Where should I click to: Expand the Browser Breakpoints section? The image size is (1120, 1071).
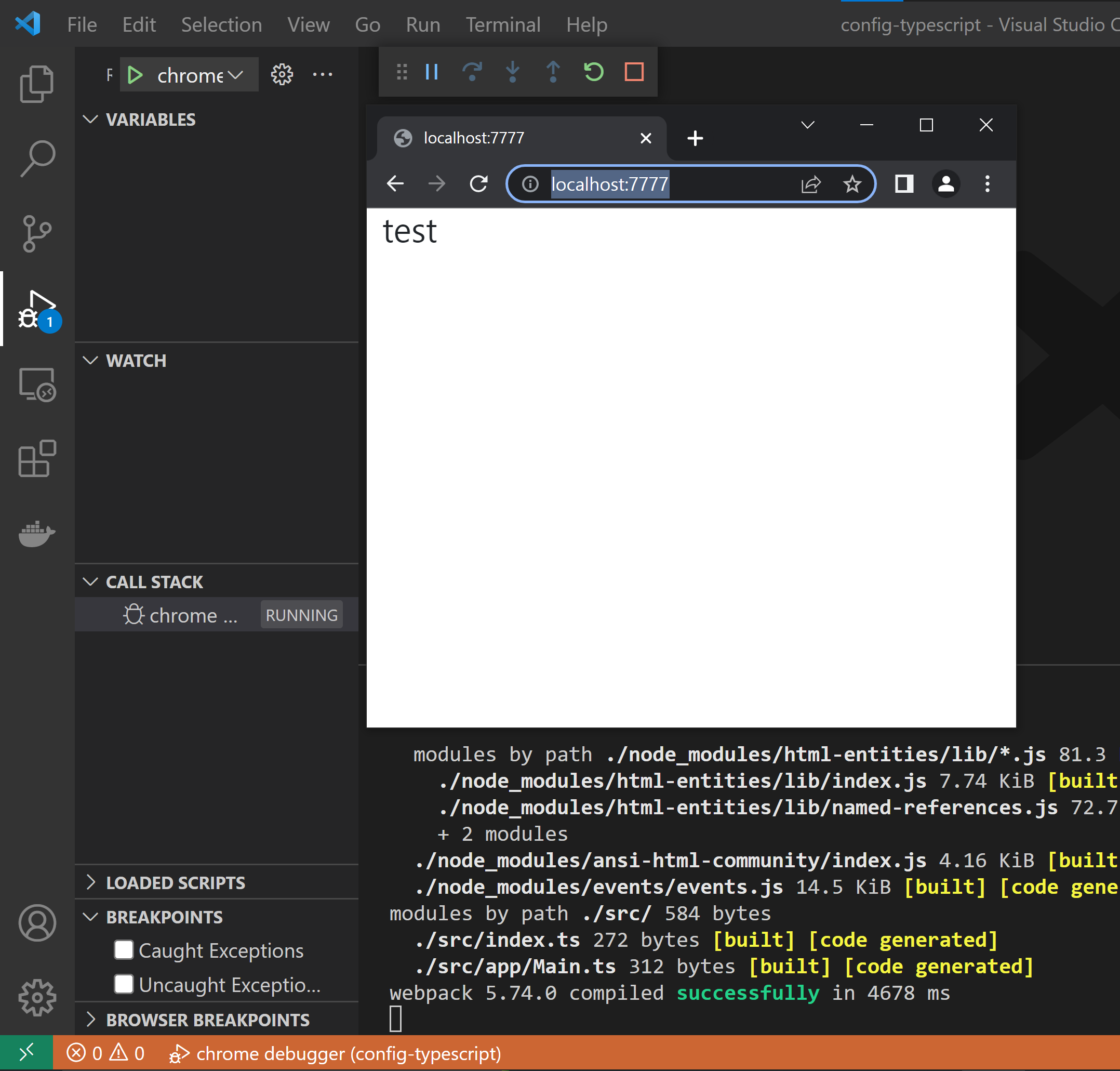(x=207, y=1020)
